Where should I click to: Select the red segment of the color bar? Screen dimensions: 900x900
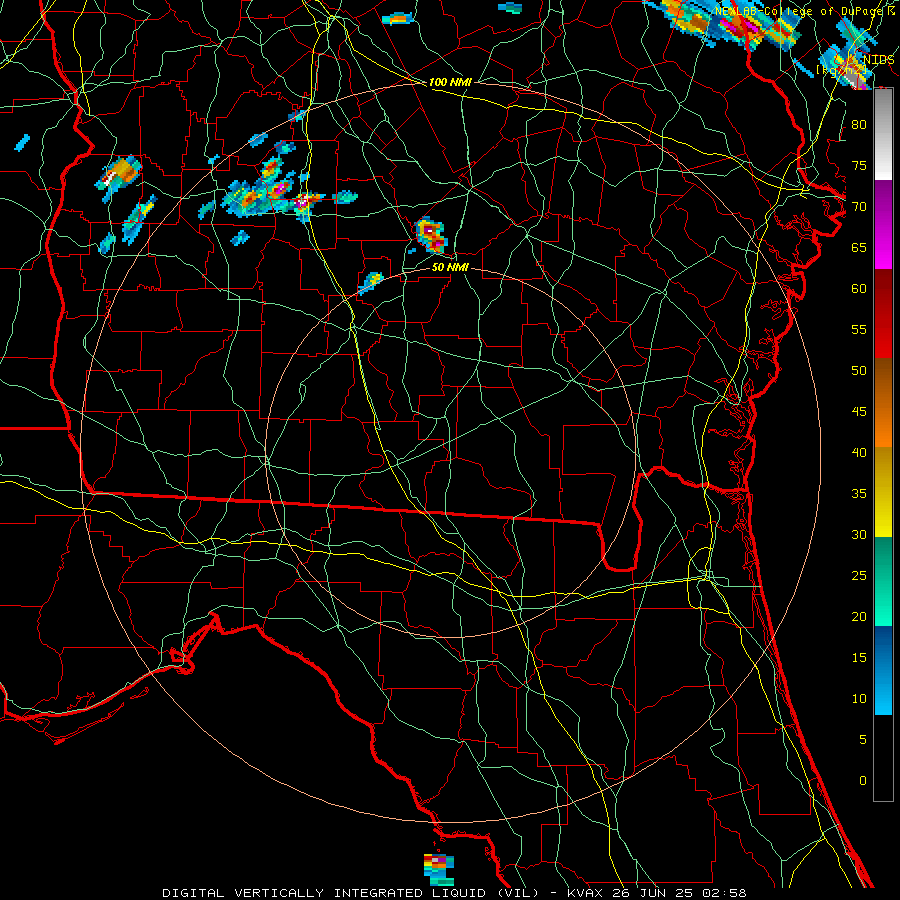click(883, 314)
